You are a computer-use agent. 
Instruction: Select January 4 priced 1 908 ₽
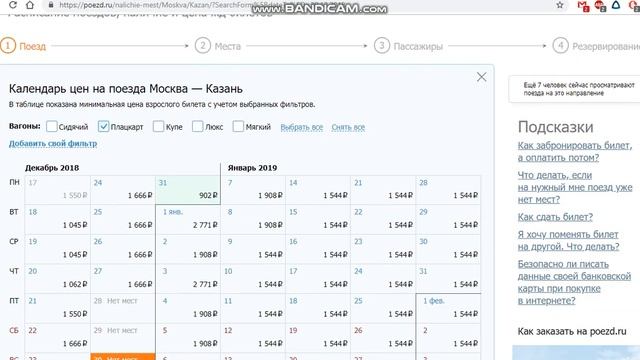(188, 309)
